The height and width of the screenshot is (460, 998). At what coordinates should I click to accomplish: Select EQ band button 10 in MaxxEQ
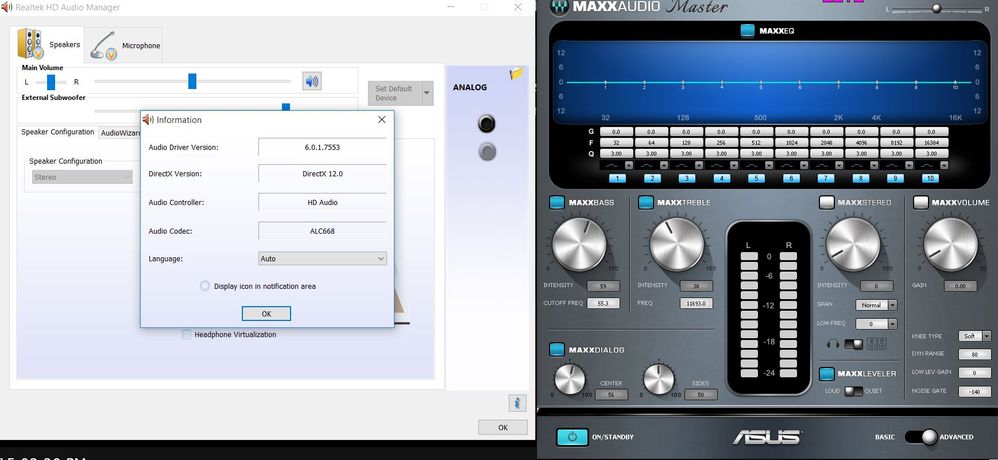(x=930, y=179)
